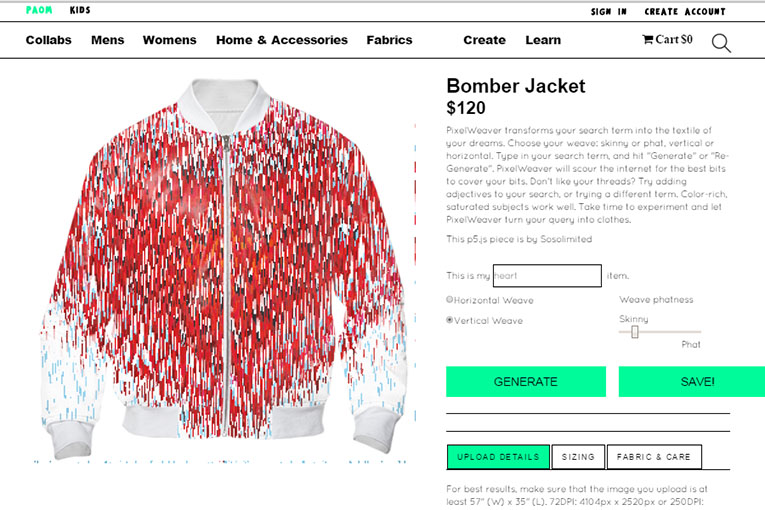Image resolution: width=765 pixels, height=510 pixels.
Task: Open the Mens menu
Action: (108, 40)
